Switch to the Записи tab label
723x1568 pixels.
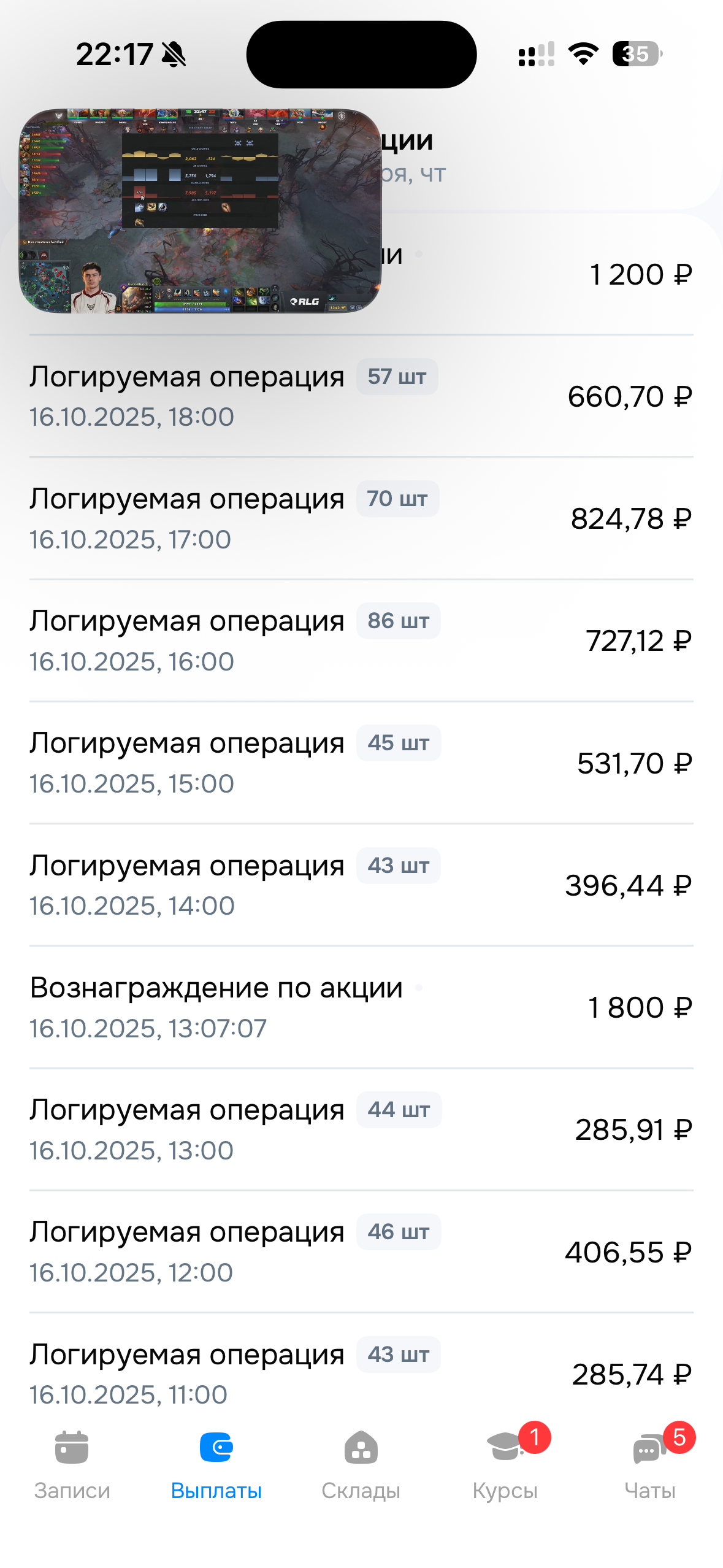pos(72,1491)
